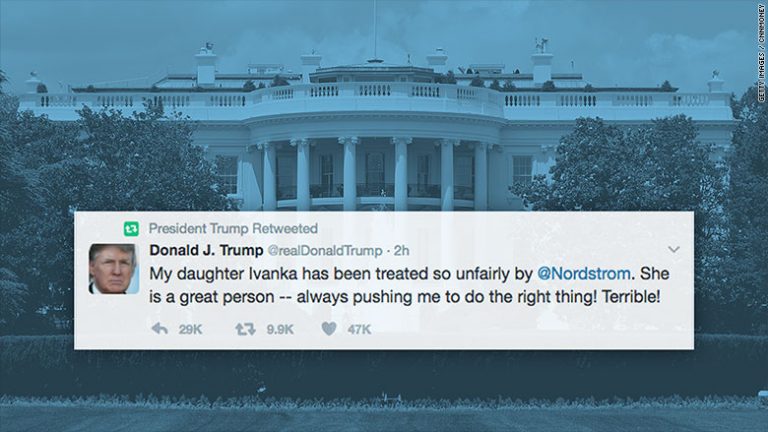Click the 29K reply count
The width and height of the screenshot is (768, 432).
tap(189, 328)
